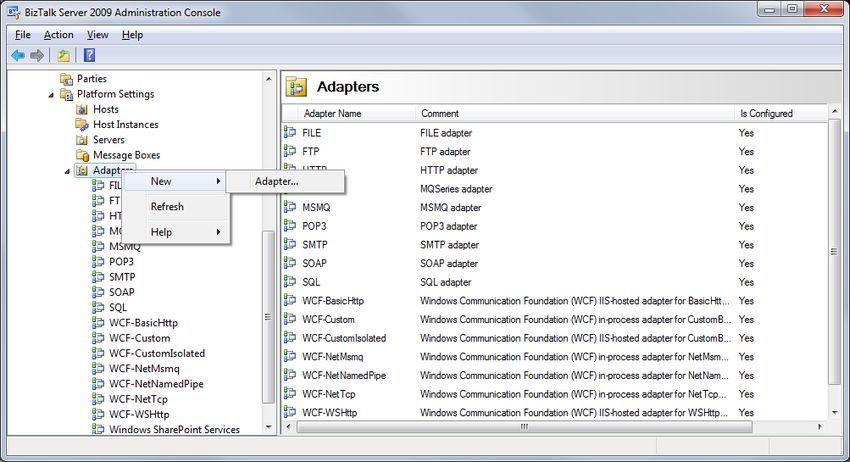This screenshot has width=850, height=462.
Task: Click the Message Boxes node icon
Action: coord(82,155)
